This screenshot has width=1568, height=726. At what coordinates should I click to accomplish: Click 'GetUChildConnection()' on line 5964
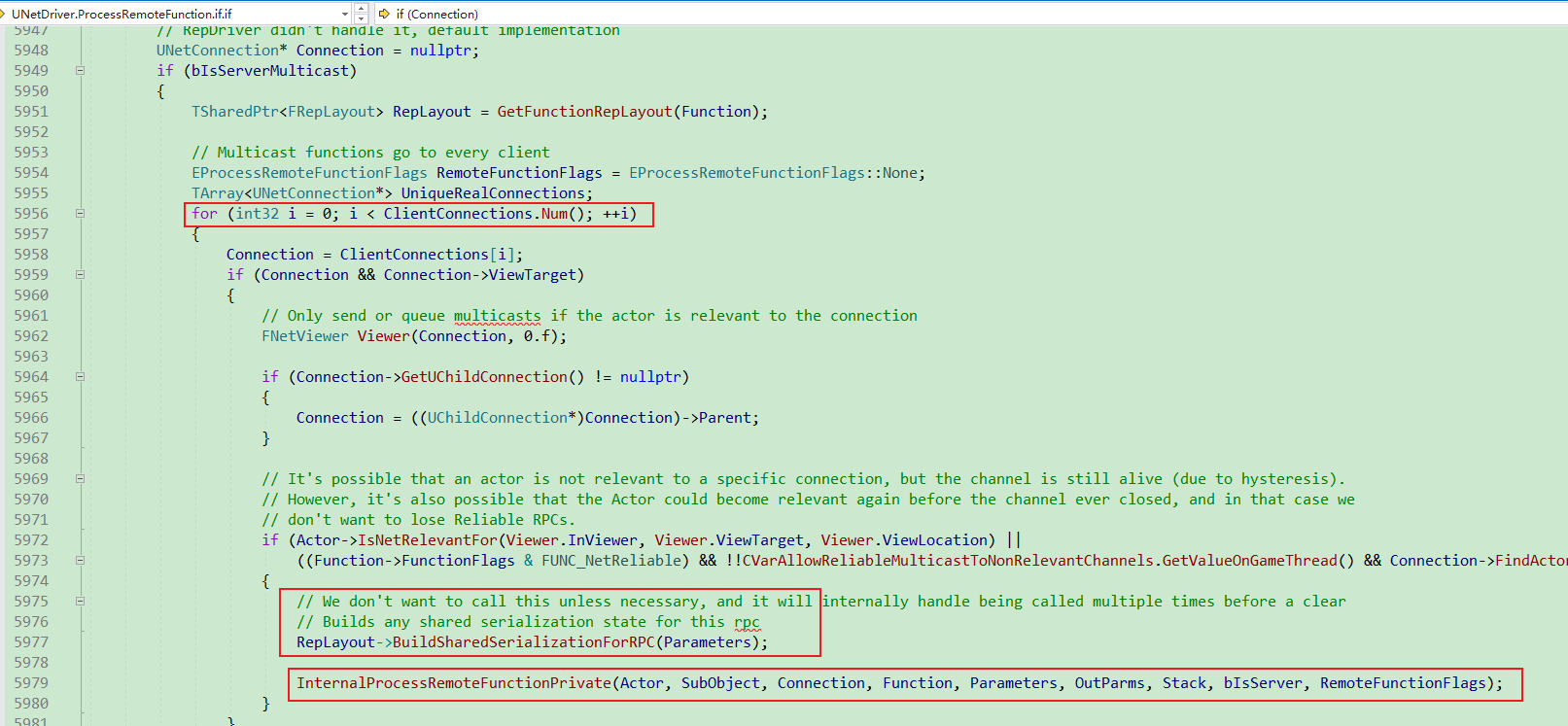493,377
